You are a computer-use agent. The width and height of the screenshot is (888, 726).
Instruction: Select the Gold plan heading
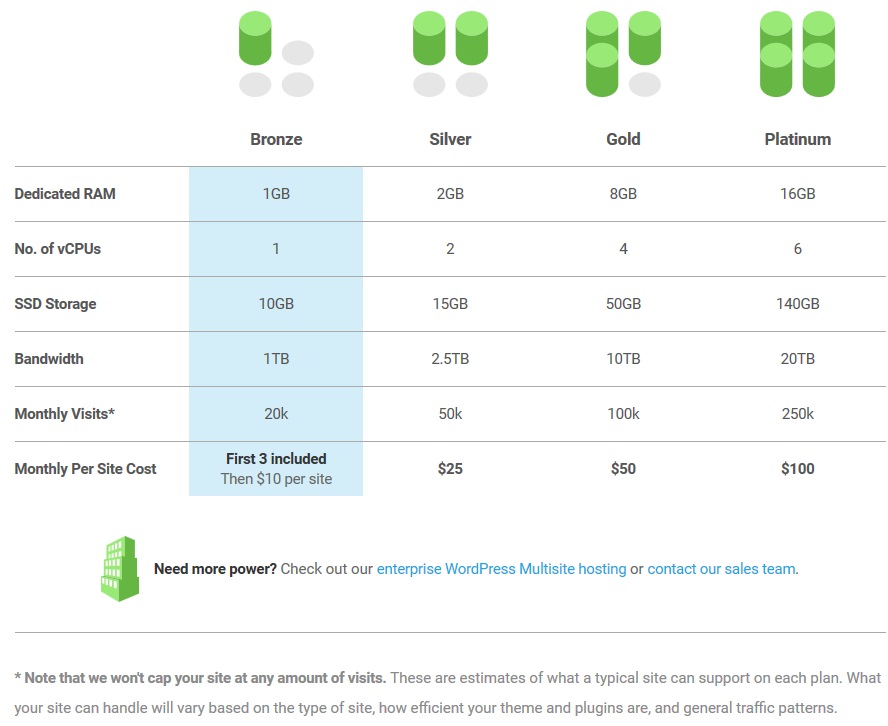tap(624, 139)
